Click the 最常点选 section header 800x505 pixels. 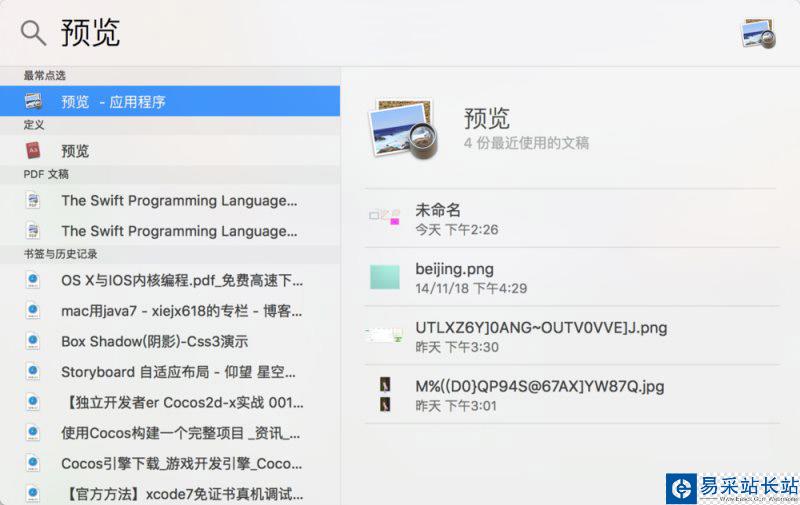tap(44, 75)
